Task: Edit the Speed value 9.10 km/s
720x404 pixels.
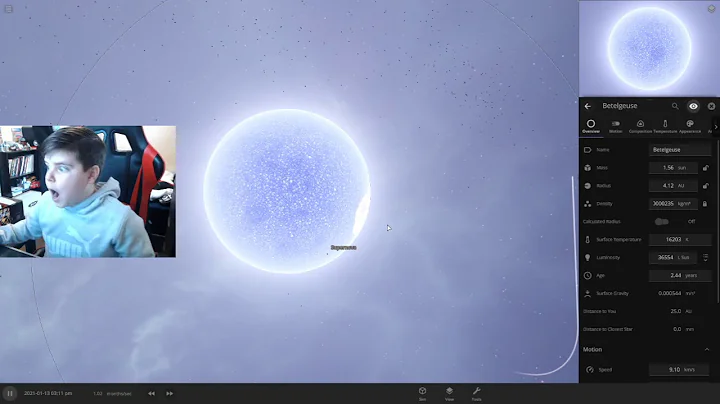Action: [679, 370]
